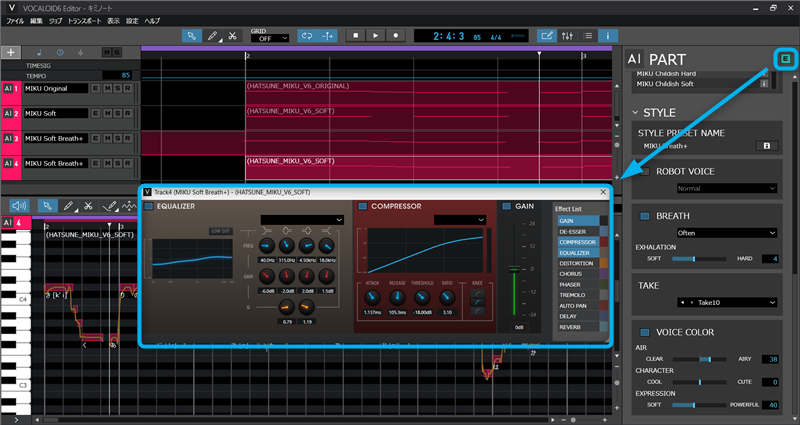Open the editor view icon in toolbar

pyautogui.click(x=546, y=36)
